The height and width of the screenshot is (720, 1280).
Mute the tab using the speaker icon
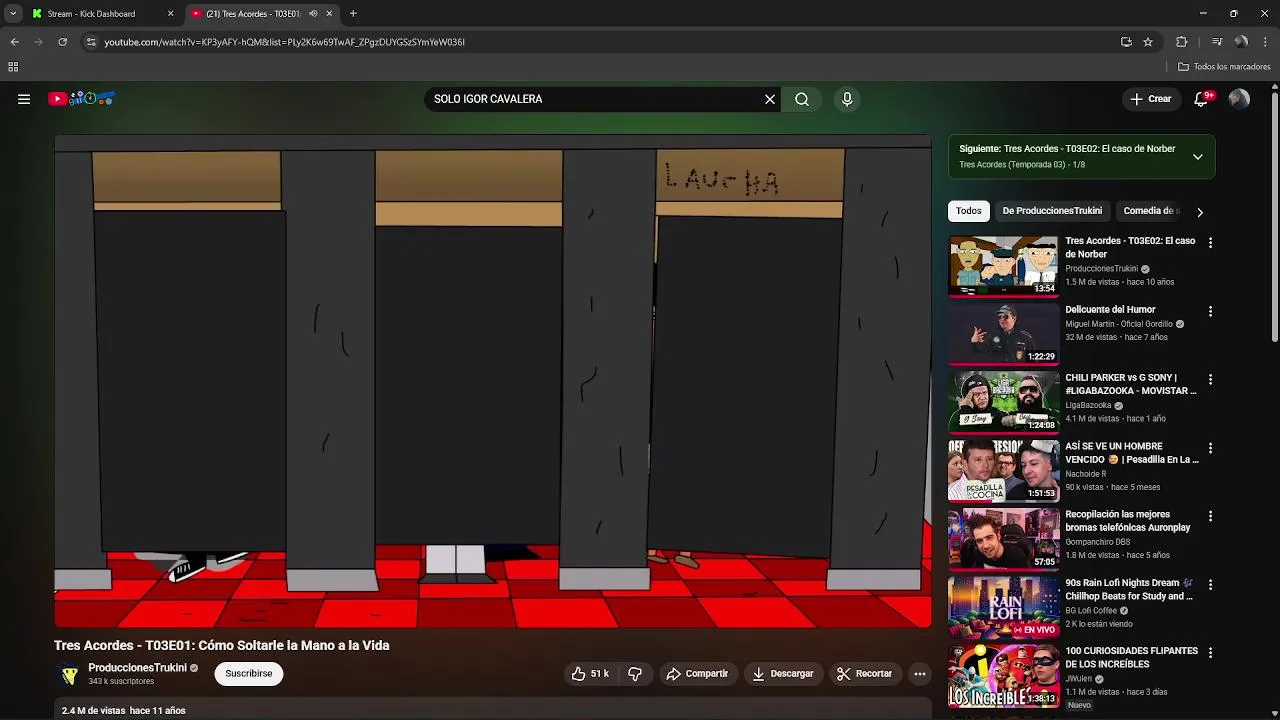coord(313,14)
